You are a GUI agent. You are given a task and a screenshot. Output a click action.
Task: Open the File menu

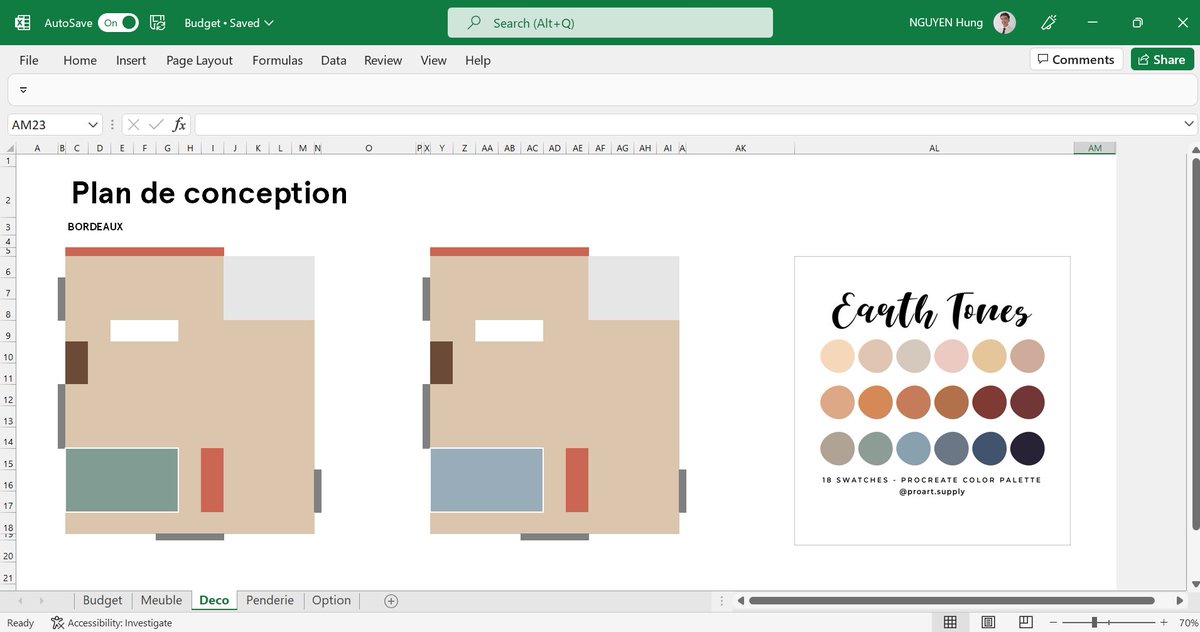[x=29, y=60]
